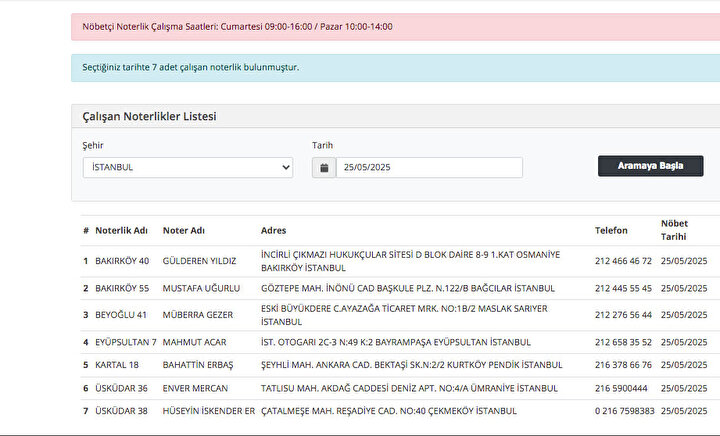The width and height of the screenshot is (720, 436).
Task: Click the ESKİ BÜYÜKDERE C.AYAZAĞA address
Action: [x=404, y=315]
